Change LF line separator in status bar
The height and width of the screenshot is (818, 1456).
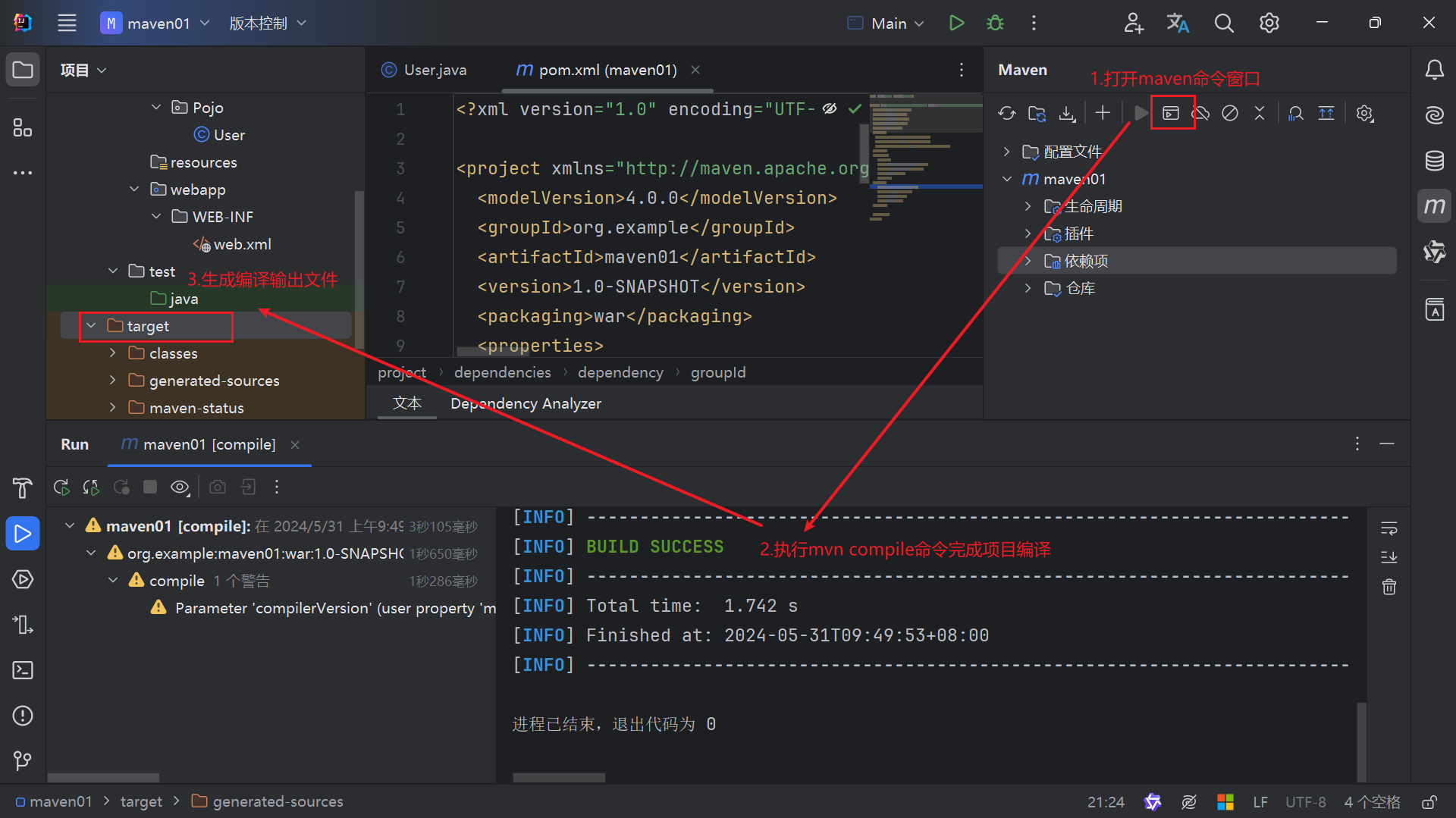pyautogui.click(x=1260, y=802)
